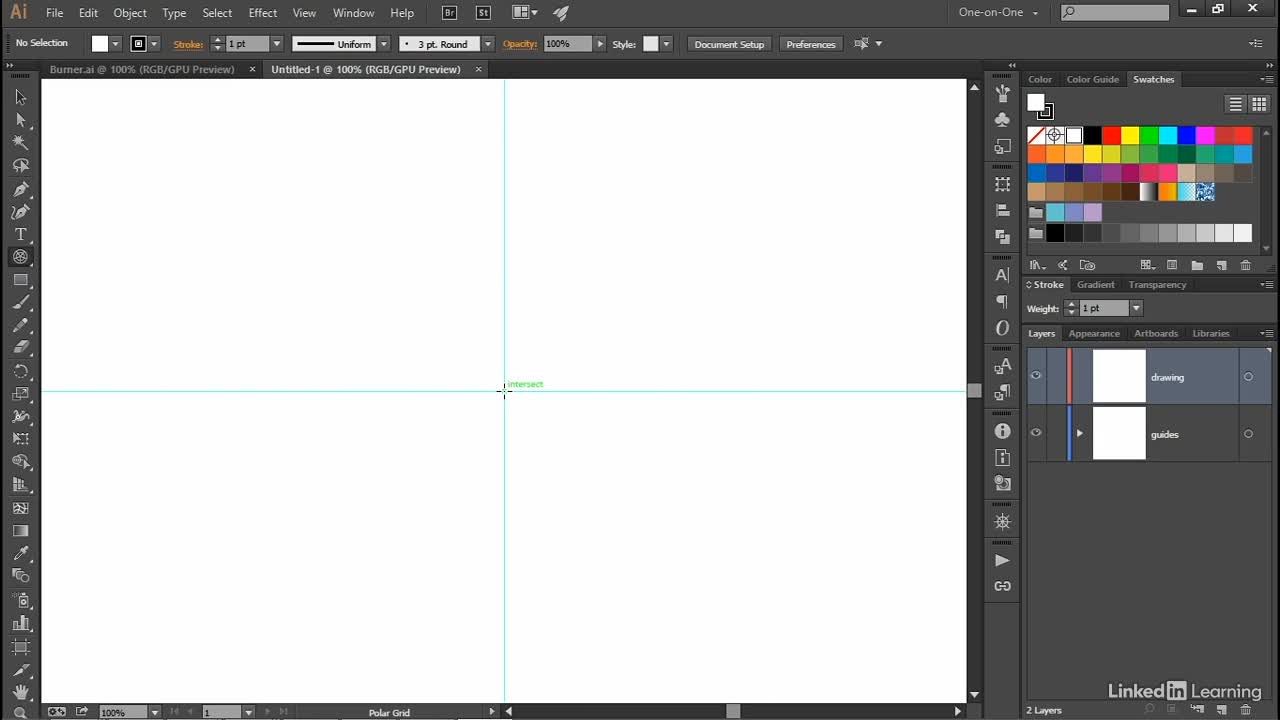Open the Swatch Libraries menu
Image resolution: width=1280 pixels, height=720 pixels.
(1037, 265)
